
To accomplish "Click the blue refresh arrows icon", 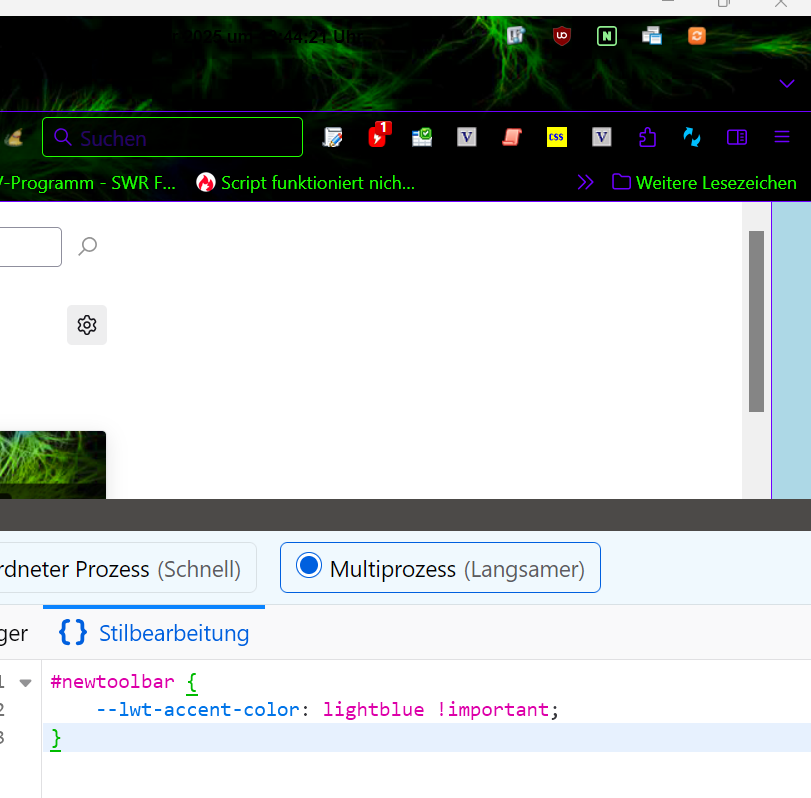I will (x=692, y=137).
